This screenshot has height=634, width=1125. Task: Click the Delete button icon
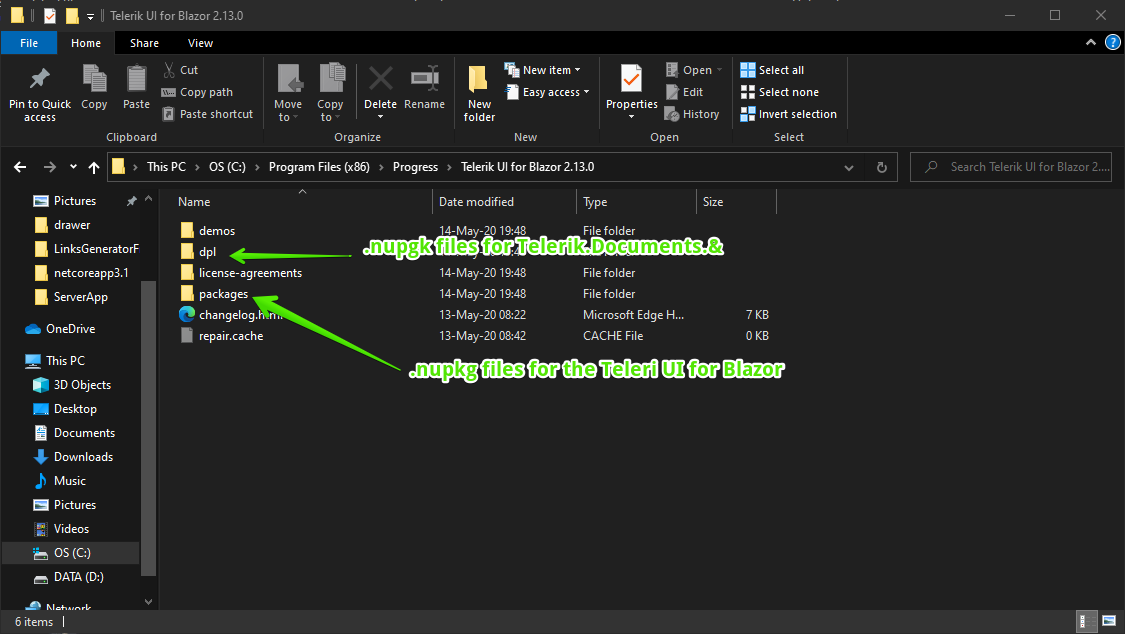(380, 78)
